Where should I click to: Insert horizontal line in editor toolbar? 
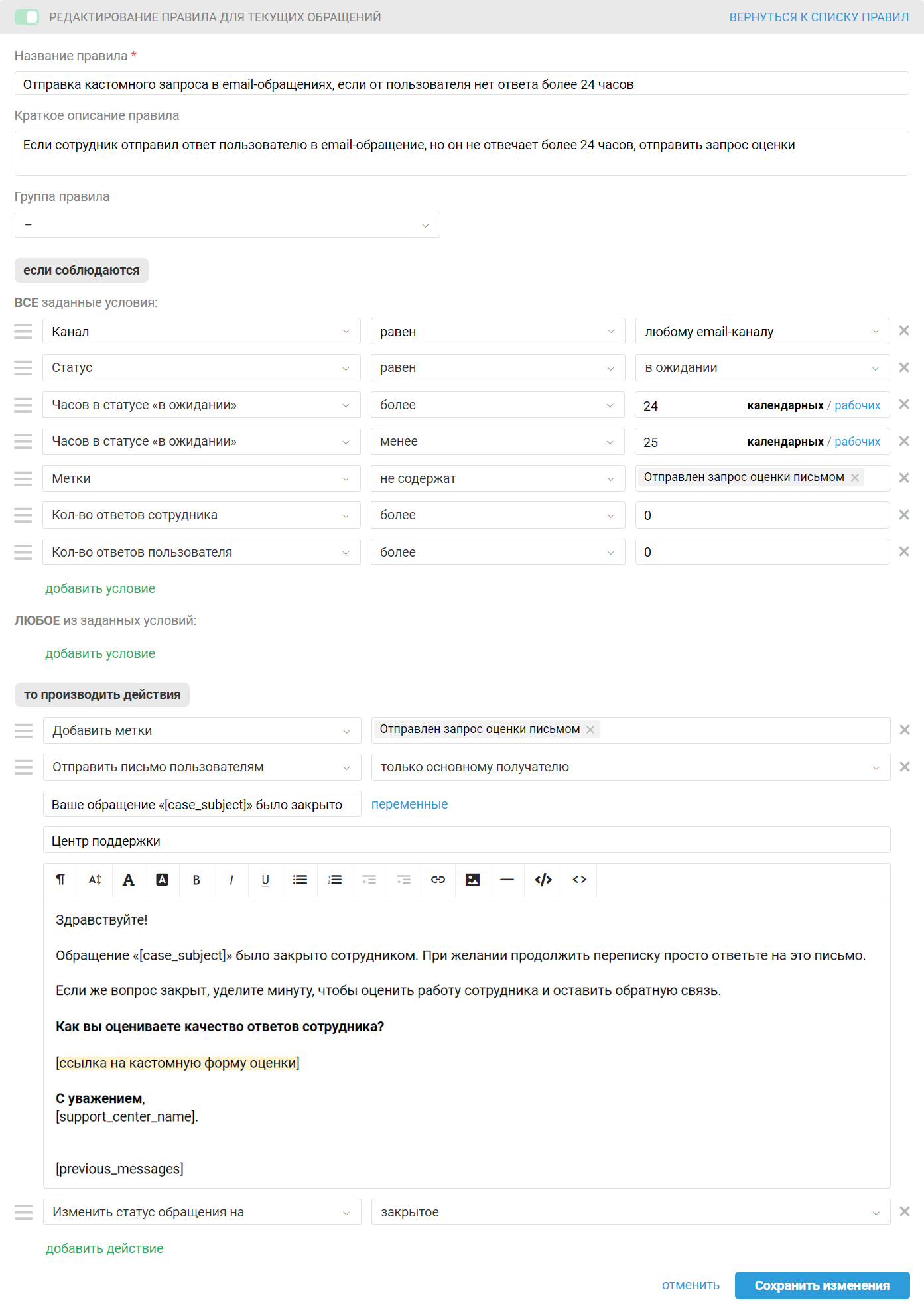[x=507, y=880]
